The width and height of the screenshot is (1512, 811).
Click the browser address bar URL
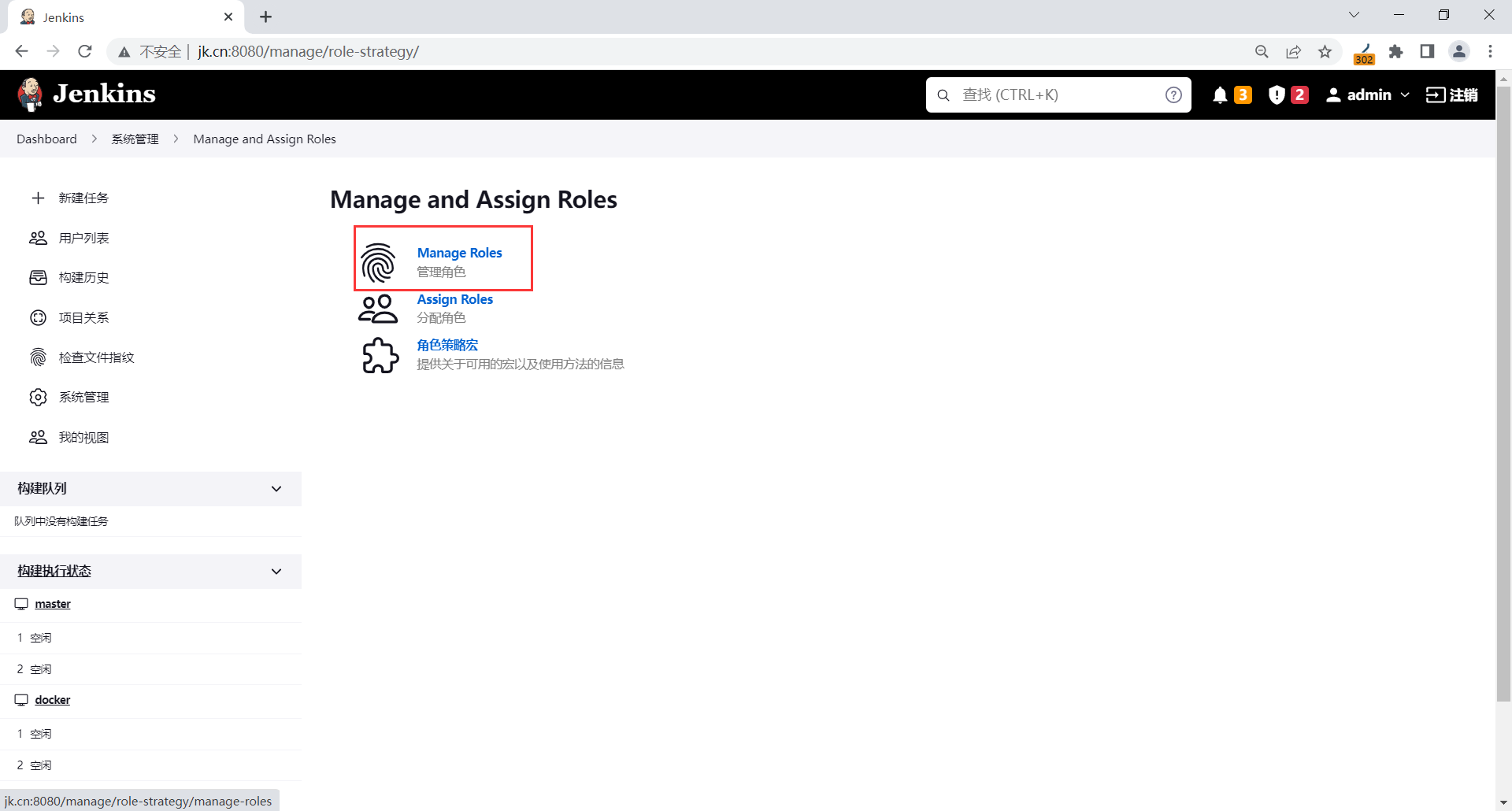coord(308,51)
